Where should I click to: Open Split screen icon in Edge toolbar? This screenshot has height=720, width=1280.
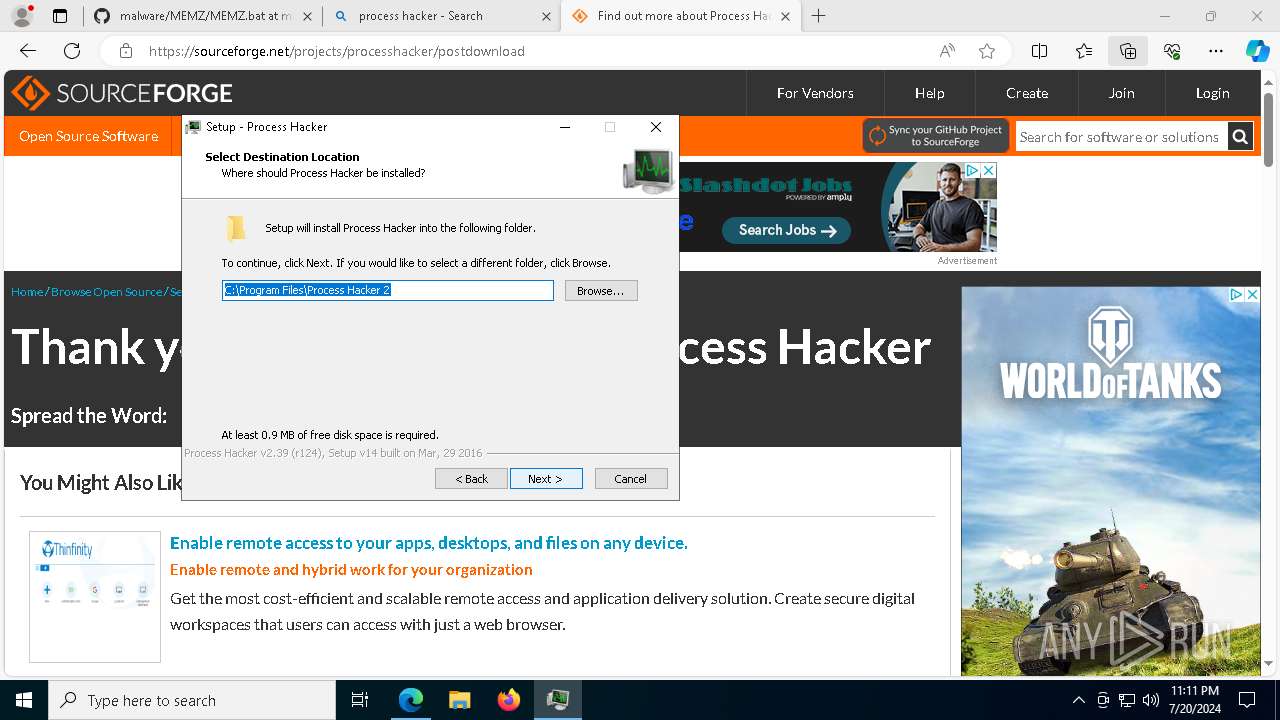[x=1039, y=51]
